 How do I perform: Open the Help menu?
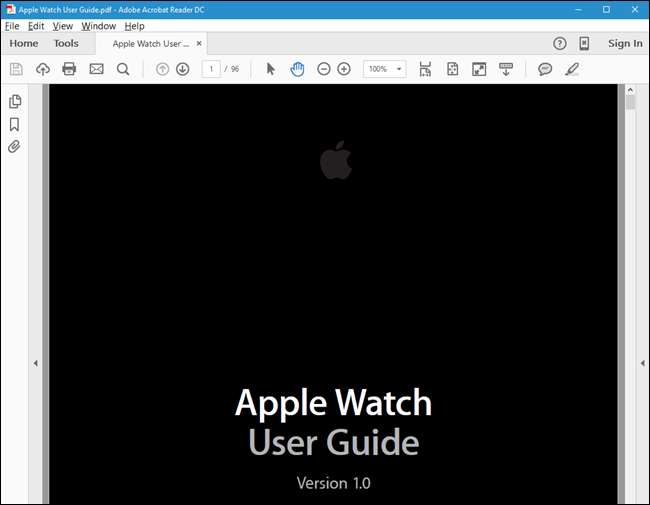click(134, 26)
